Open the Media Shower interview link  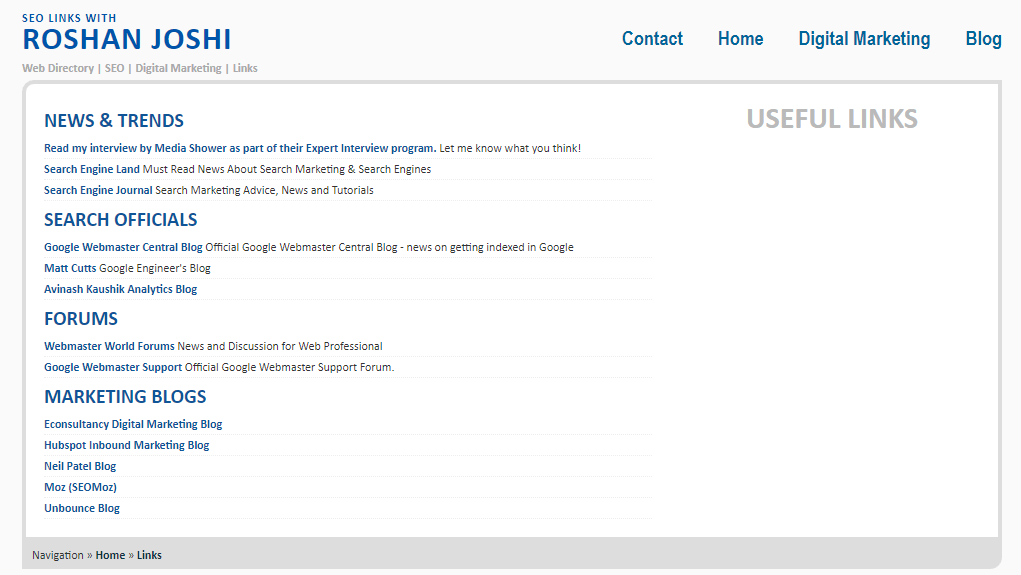(240, 148)
